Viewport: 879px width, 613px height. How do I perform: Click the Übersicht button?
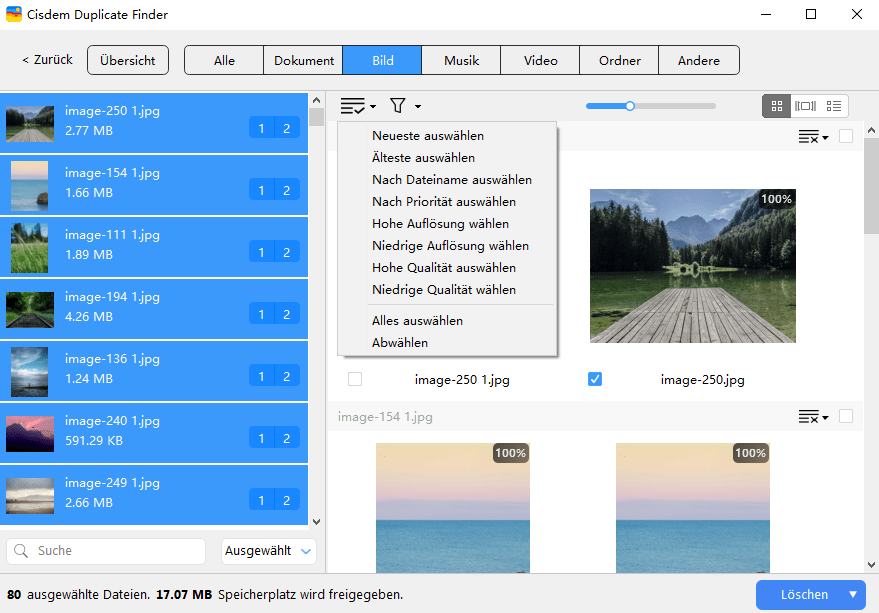pos(127,60)
